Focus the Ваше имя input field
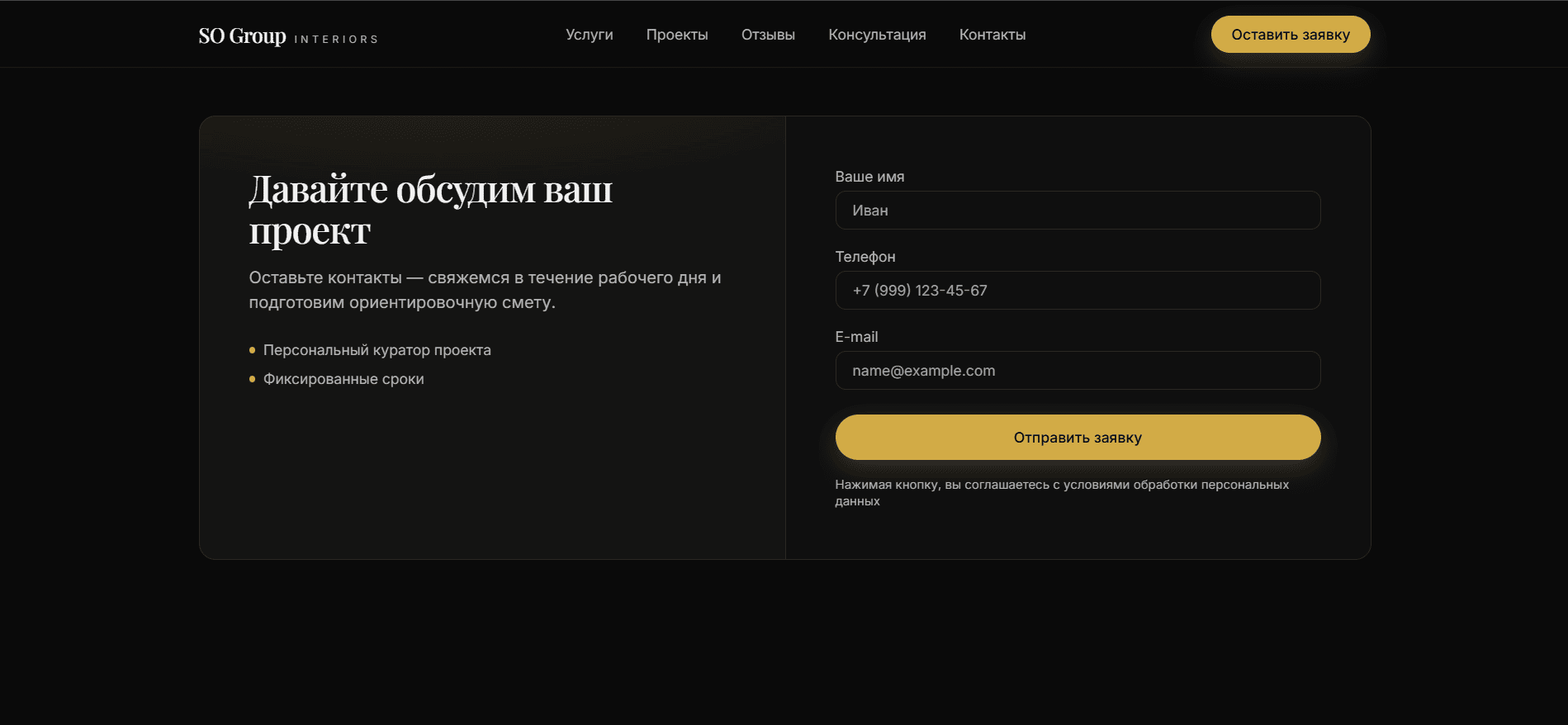 click(x=1078, y=211)
